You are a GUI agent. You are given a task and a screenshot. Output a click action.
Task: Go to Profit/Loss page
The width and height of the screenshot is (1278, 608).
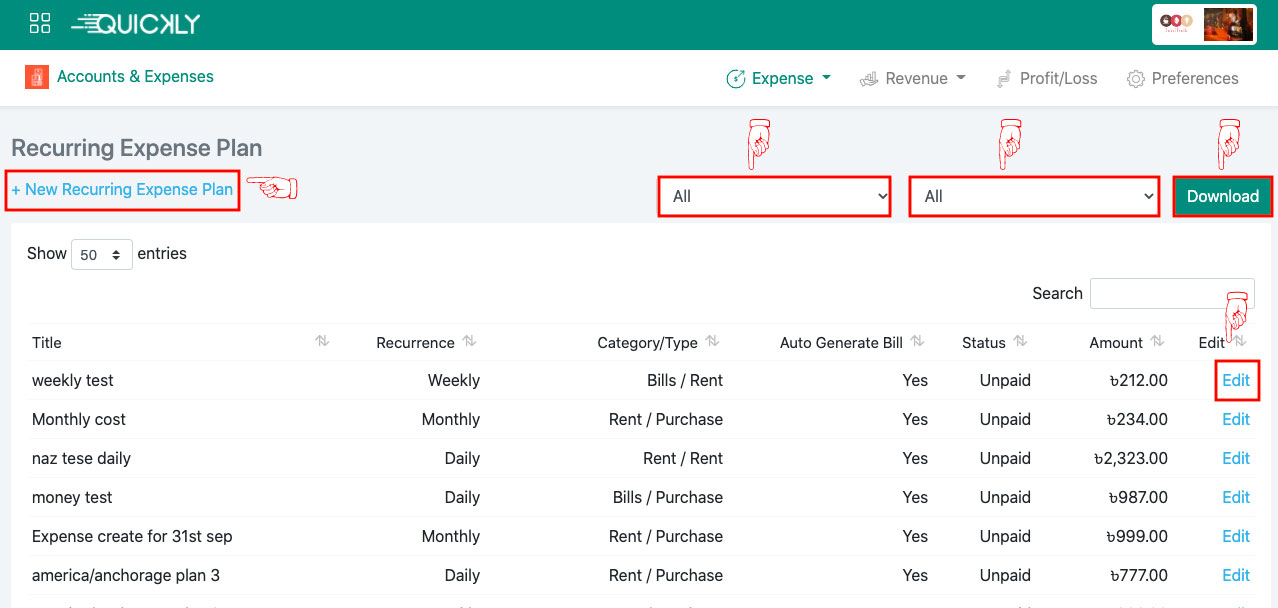click(1046, 79)
